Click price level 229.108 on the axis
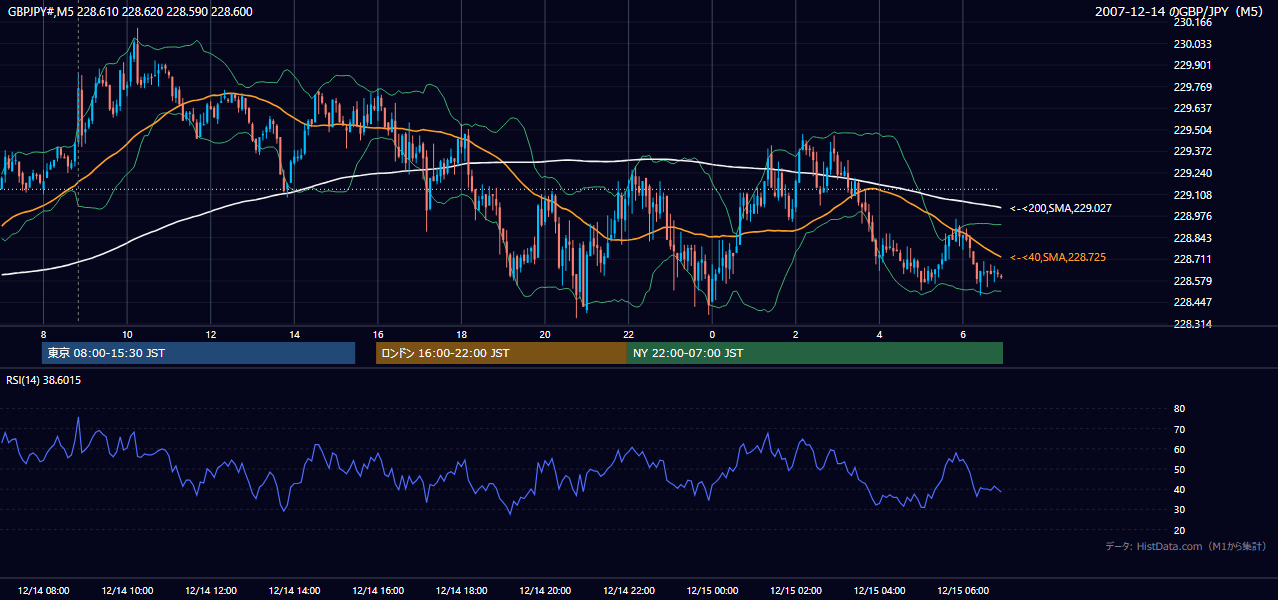The image size is (1278, 600). pos(1192,195)
